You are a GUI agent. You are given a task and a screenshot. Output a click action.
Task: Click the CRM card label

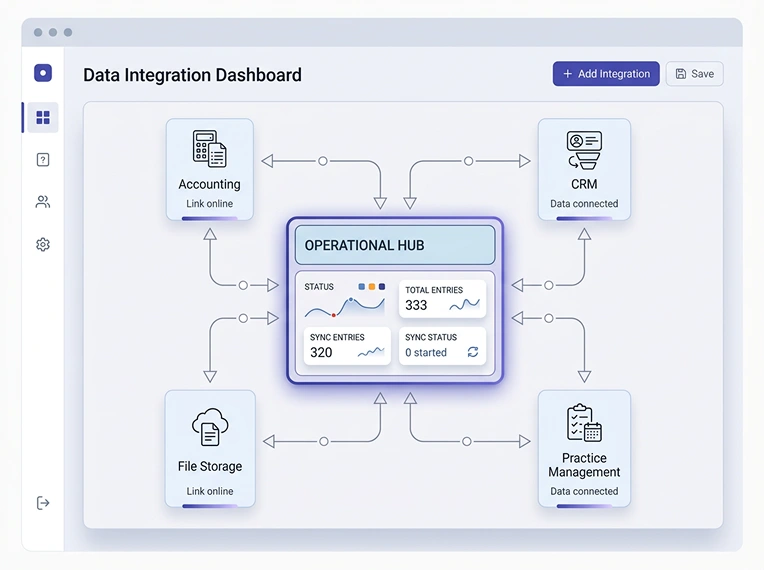(584, 184)
